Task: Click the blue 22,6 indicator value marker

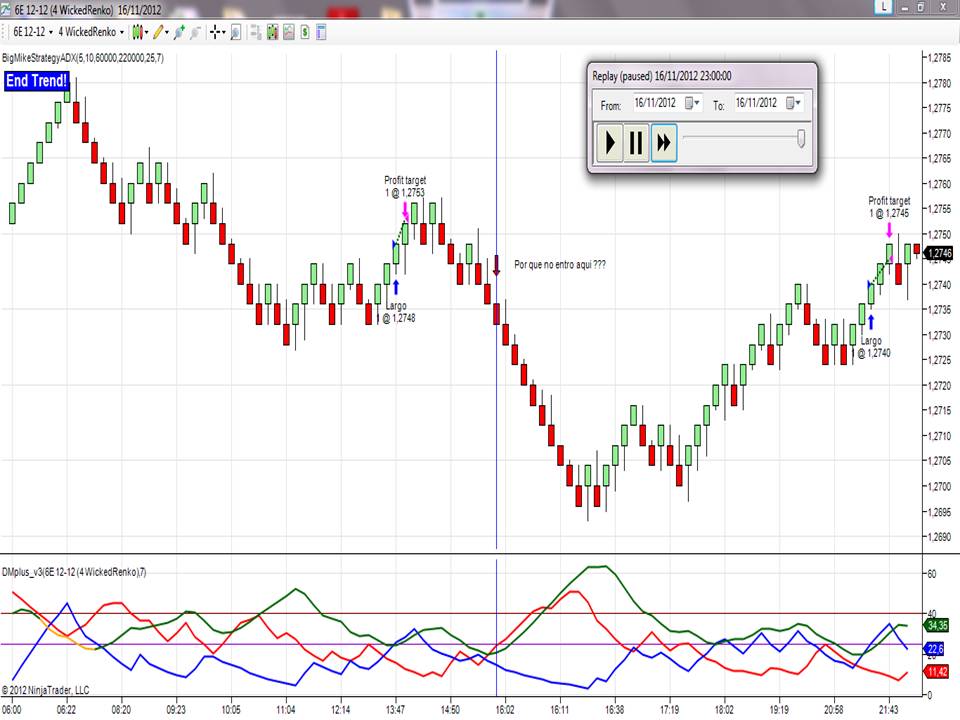Action: click(x=935, y=648)
